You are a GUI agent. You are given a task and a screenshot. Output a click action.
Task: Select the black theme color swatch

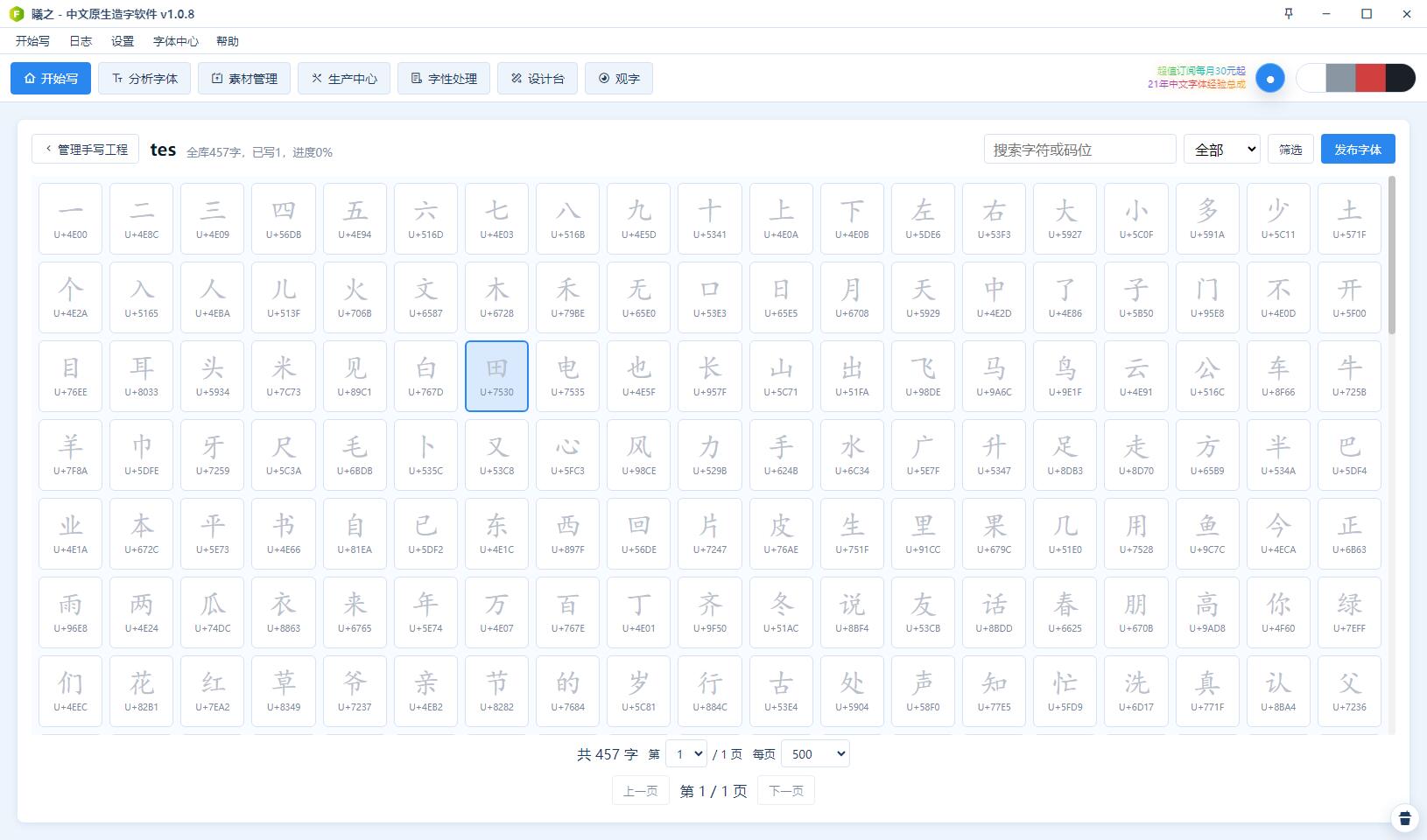point(1400,78)
